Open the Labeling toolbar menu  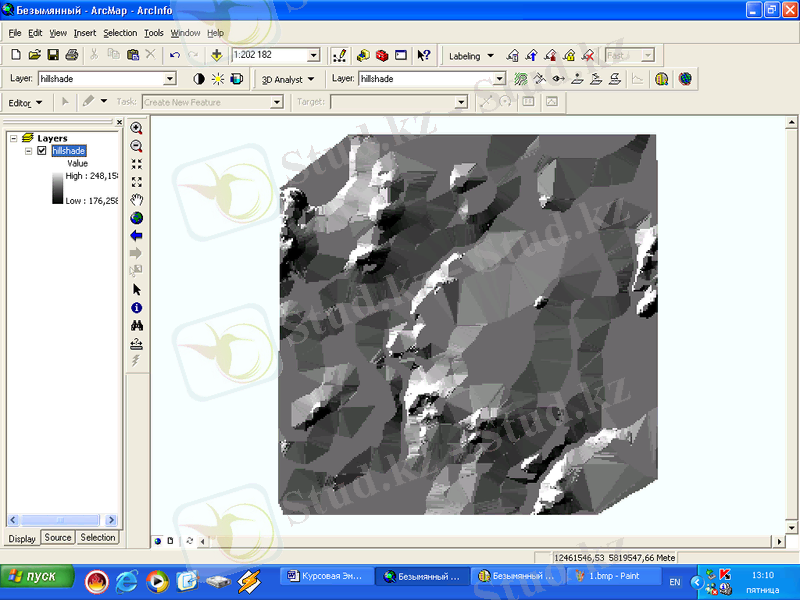pos(471,56)
